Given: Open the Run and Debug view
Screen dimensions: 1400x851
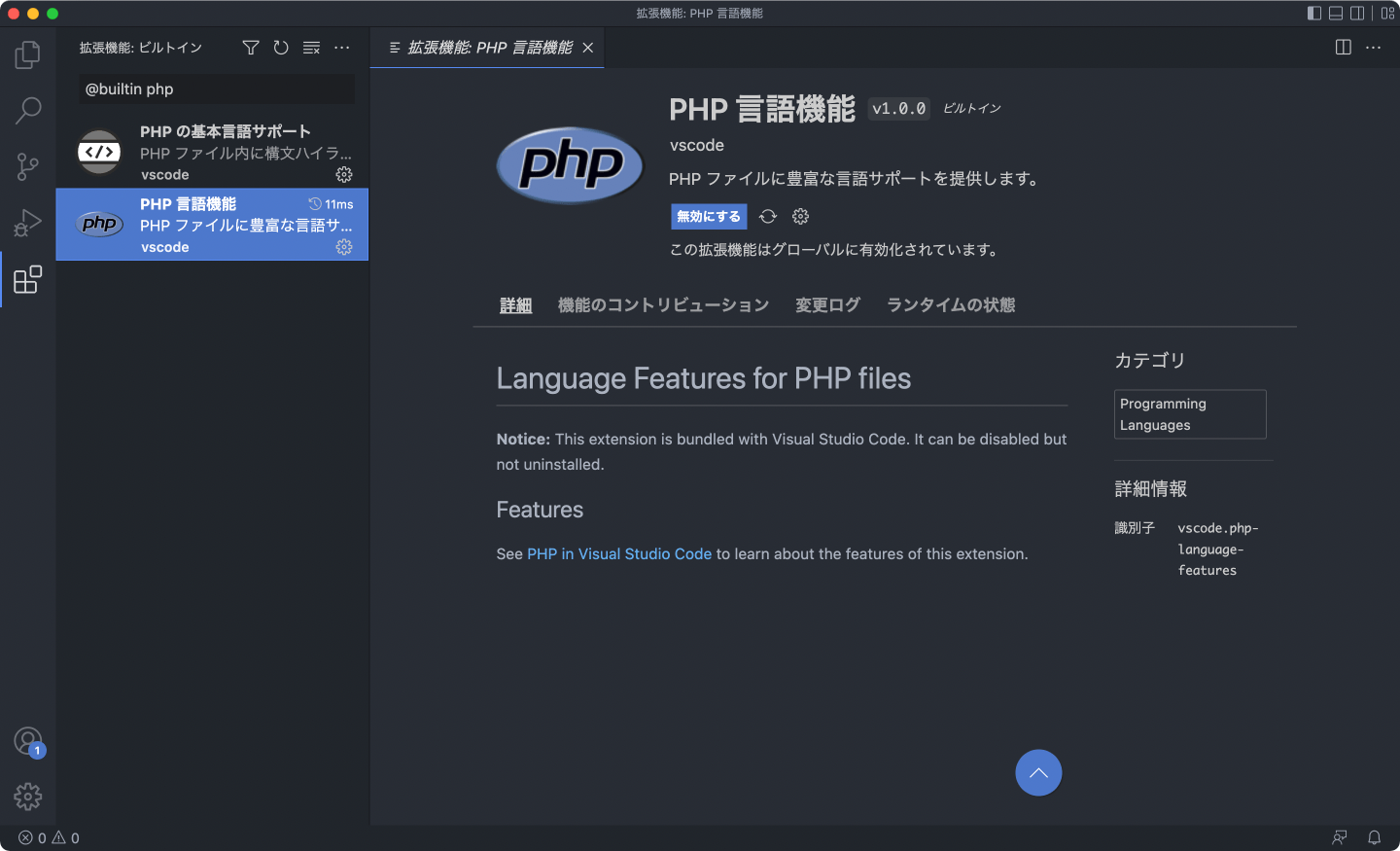Looking at the screenshot, I should [x=28, y=223].
